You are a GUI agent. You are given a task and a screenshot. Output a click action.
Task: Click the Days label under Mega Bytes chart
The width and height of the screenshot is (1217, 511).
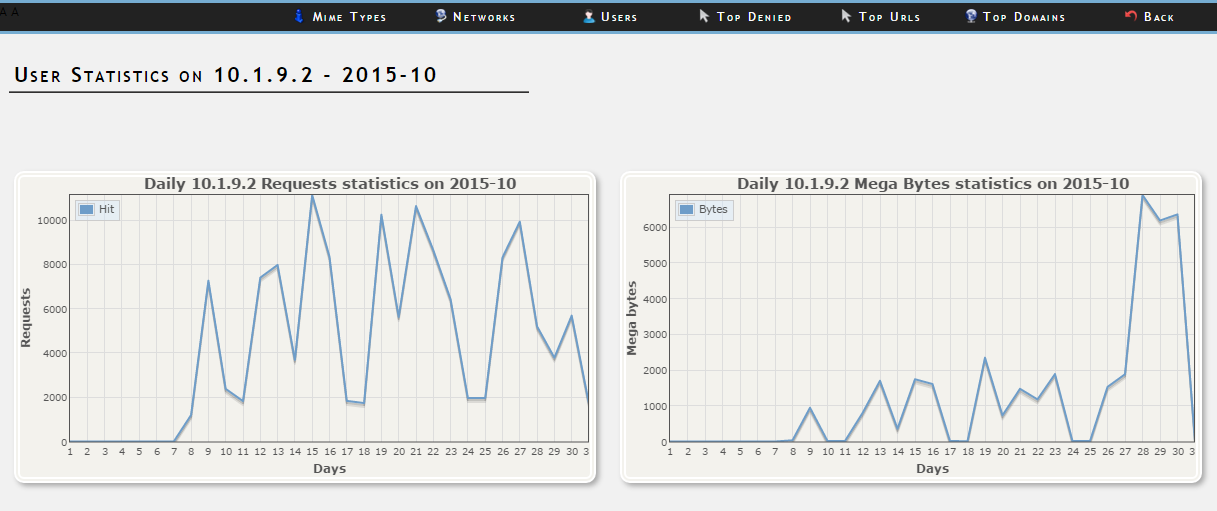coord(933,468)
